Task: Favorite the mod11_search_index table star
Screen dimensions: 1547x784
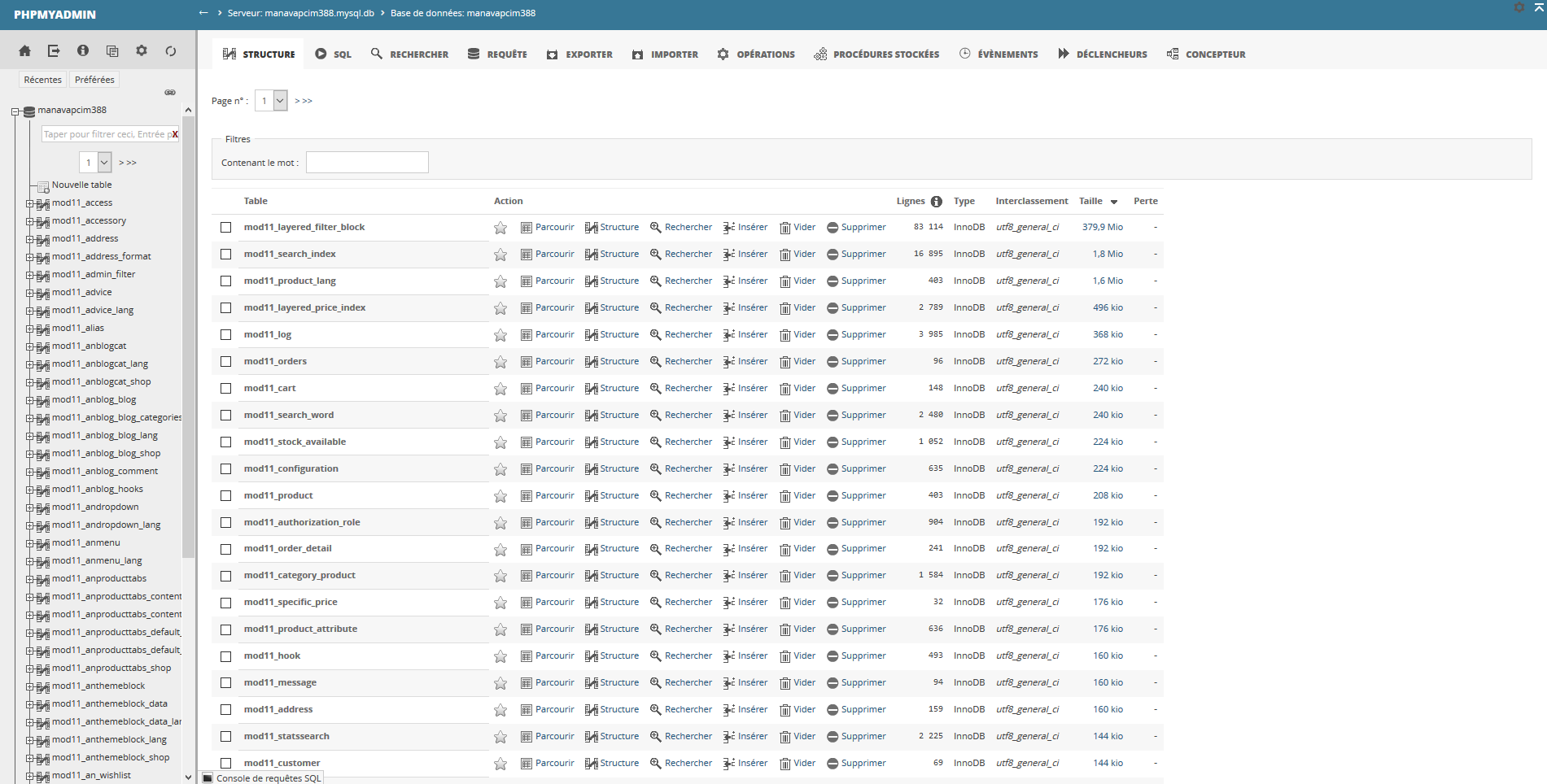Action: coord(500,255)
